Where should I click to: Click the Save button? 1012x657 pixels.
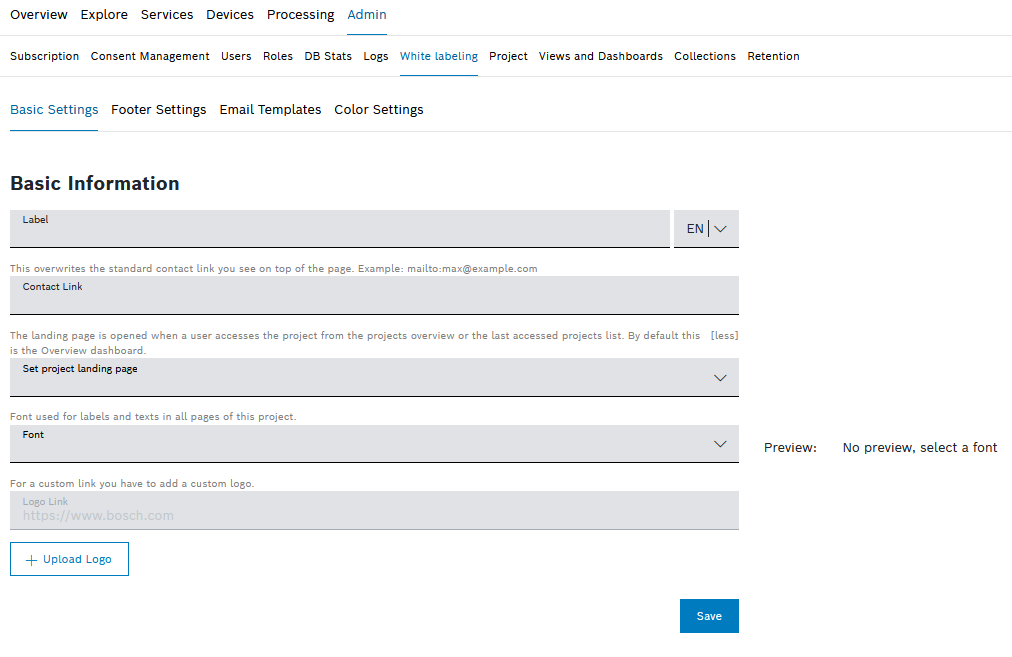(709, 616)
